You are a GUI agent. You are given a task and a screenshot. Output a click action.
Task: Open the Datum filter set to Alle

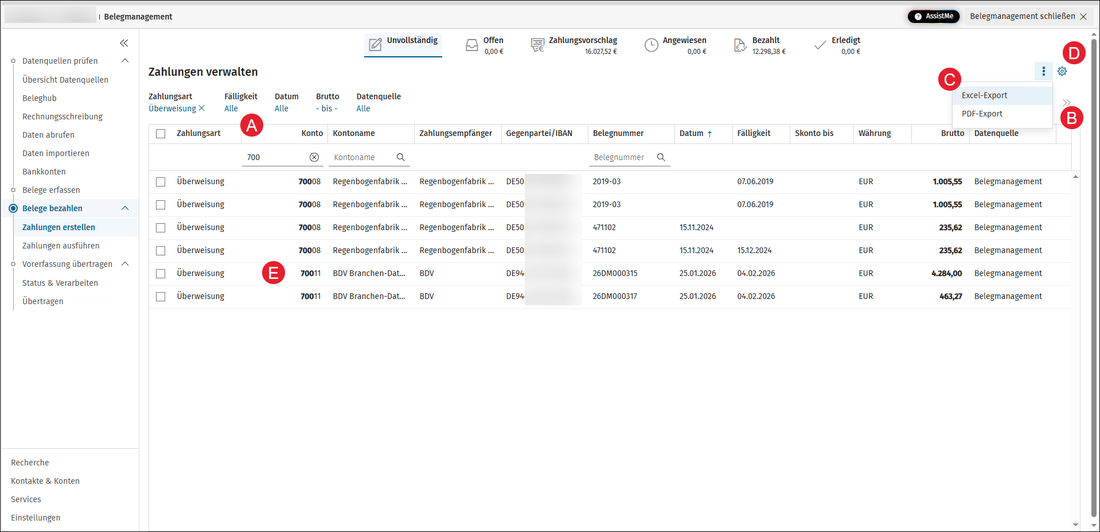point(281,108)
